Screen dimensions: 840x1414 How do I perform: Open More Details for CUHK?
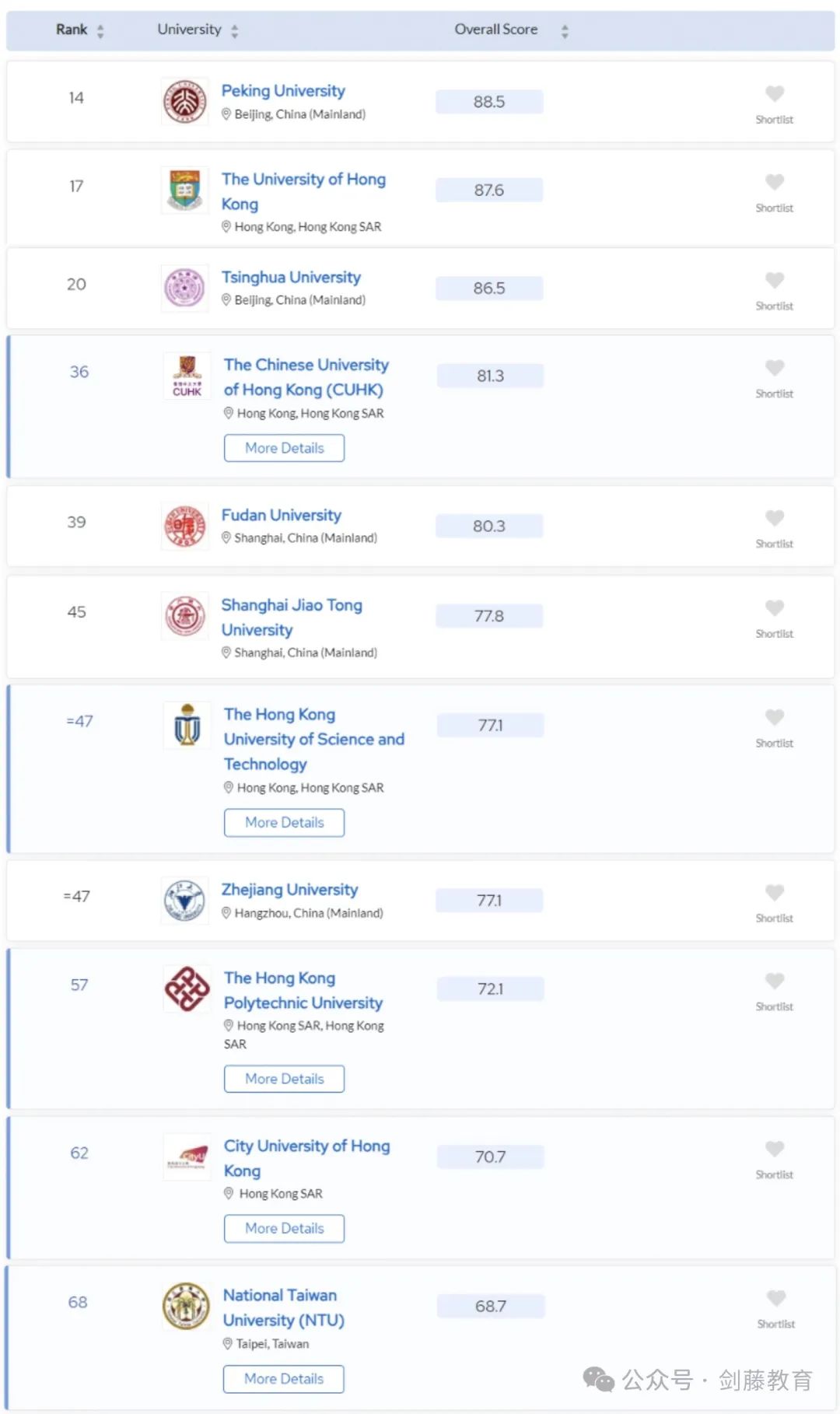tap(284, 448)
